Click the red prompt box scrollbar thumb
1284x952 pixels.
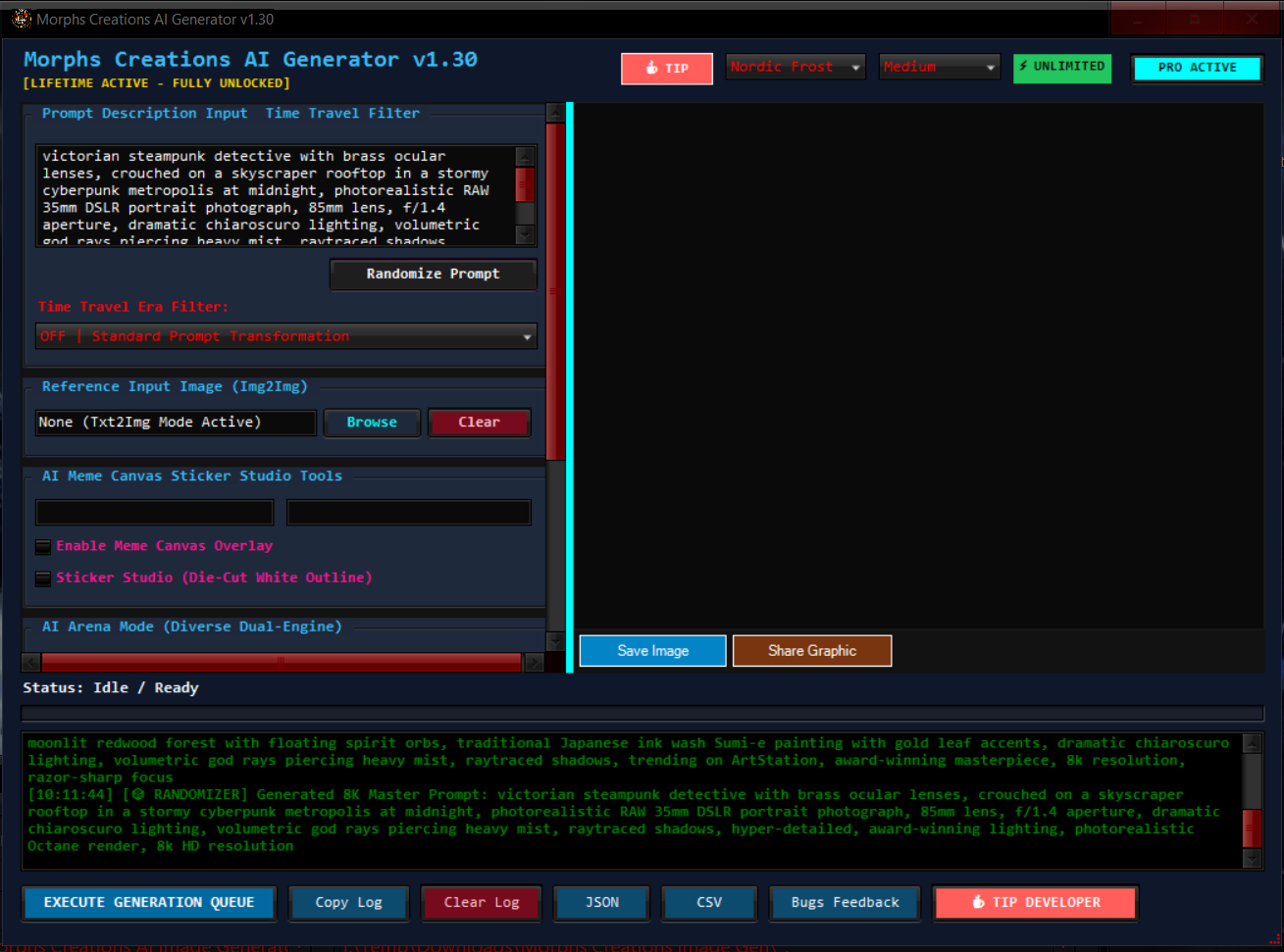(x=525, y=184)
